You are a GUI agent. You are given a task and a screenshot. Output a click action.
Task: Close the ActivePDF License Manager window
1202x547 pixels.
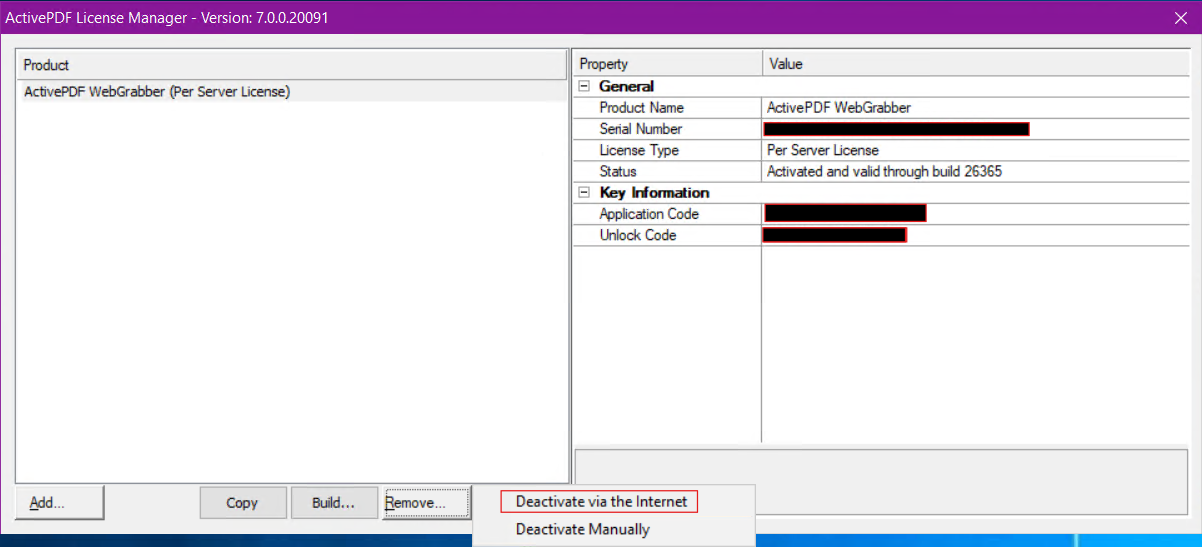1180,17
